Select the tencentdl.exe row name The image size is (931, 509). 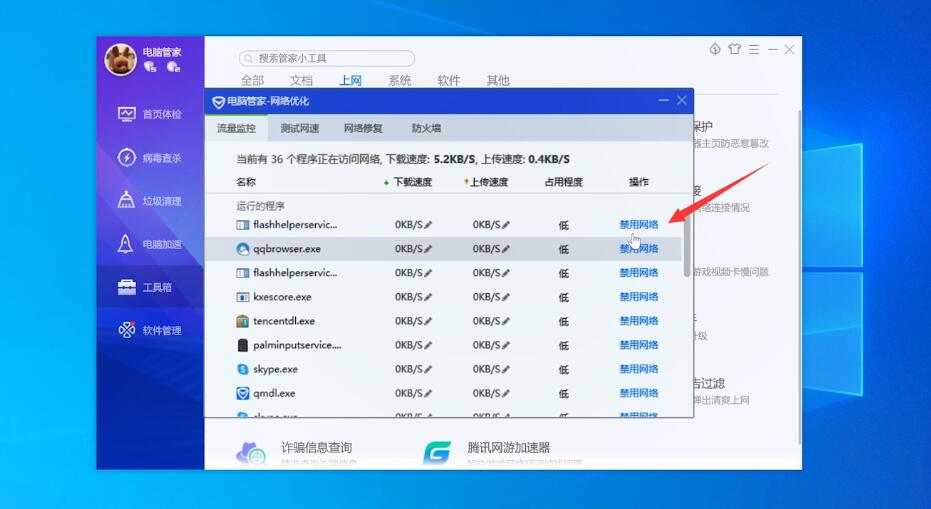click(x=284, y=321)
